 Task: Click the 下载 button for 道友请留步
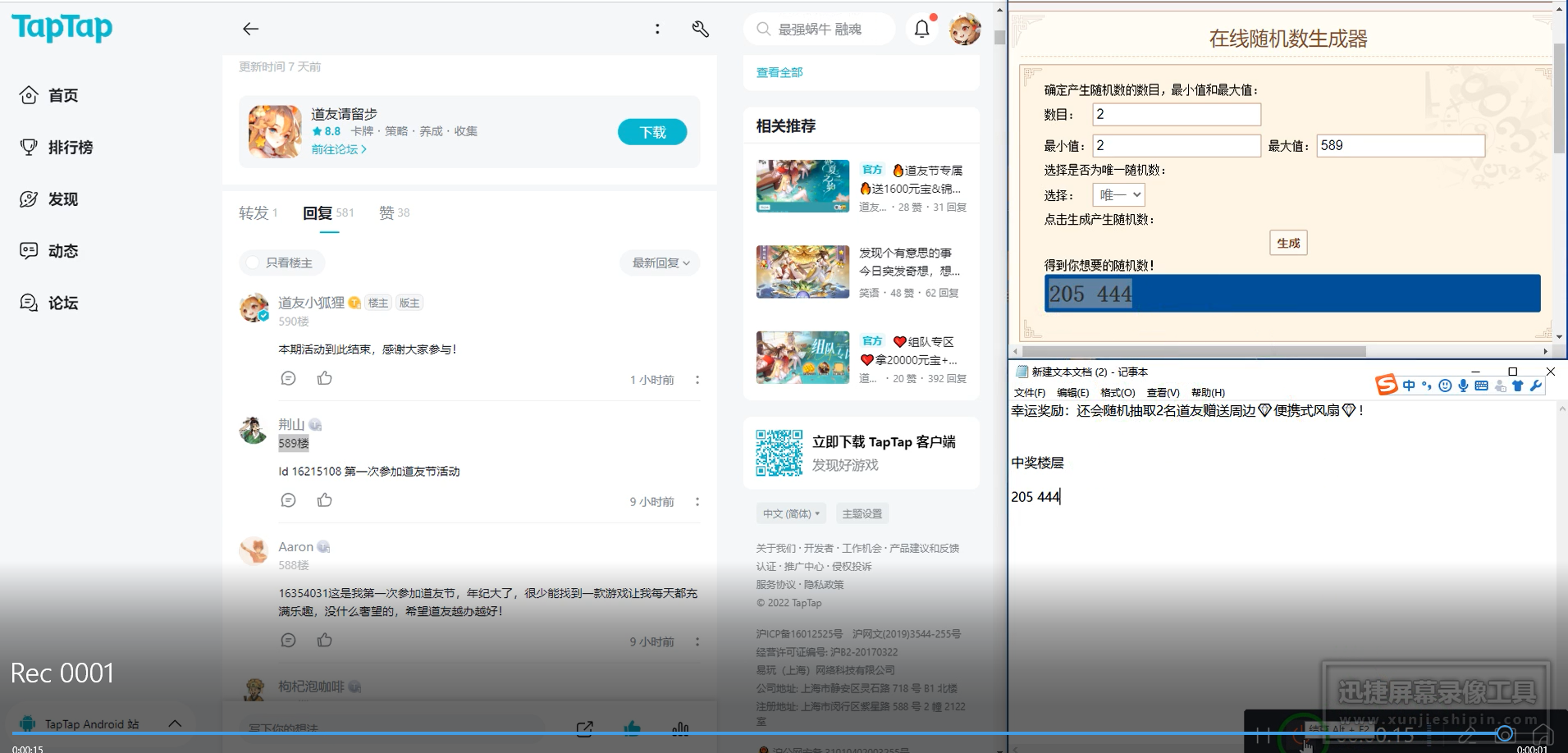(652, 132)
